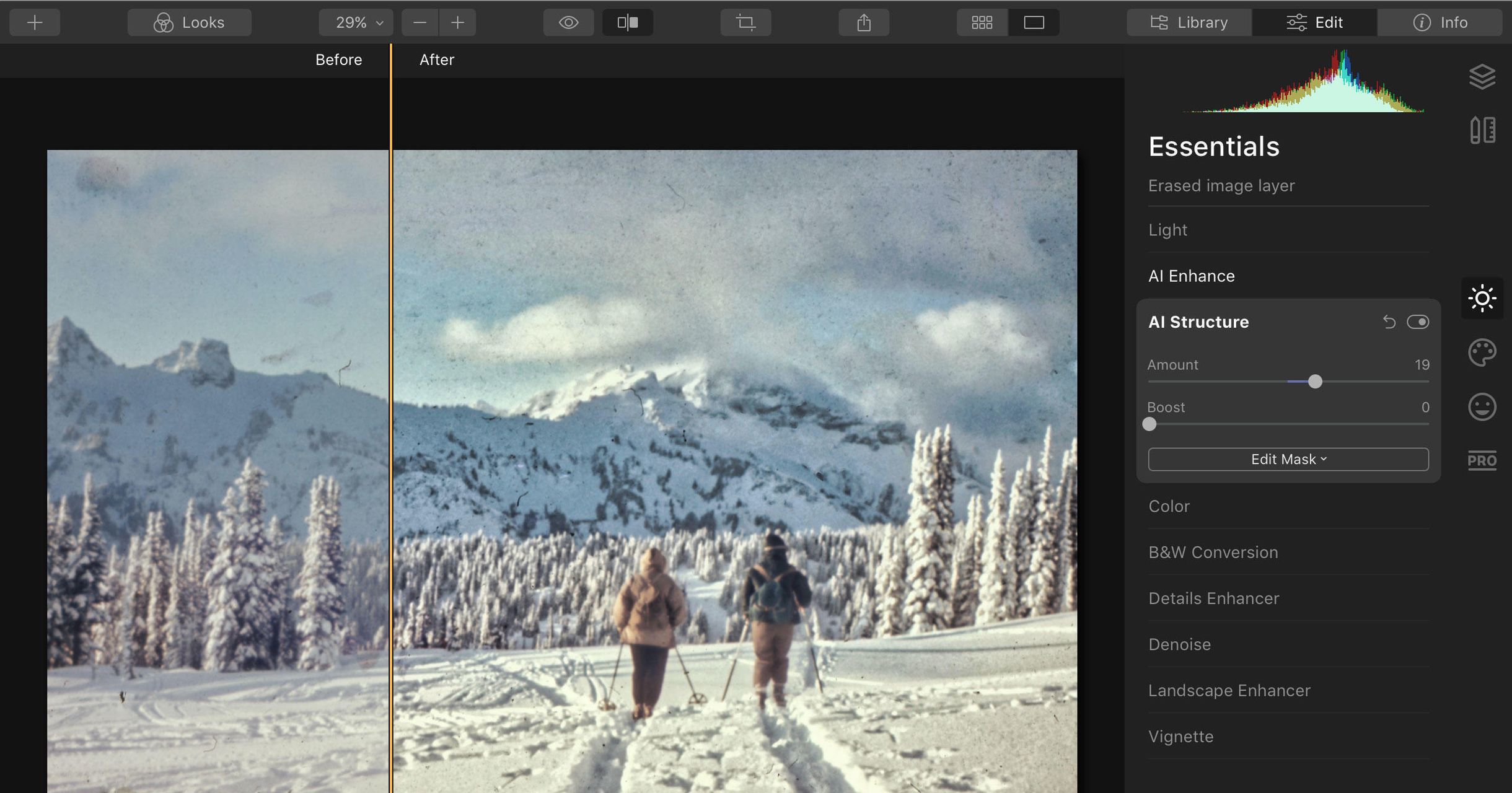Reset AI Structure using the undo arrow
Image resolution: width=1512 pixels, height=793 pixels.
coord(1389,322)
